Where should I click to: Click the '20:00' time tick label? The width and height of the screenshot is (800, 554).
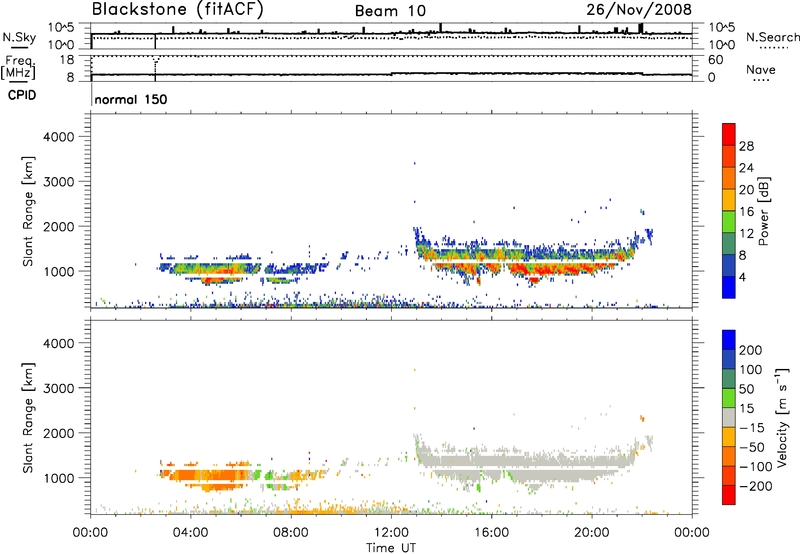click(592, 533)
